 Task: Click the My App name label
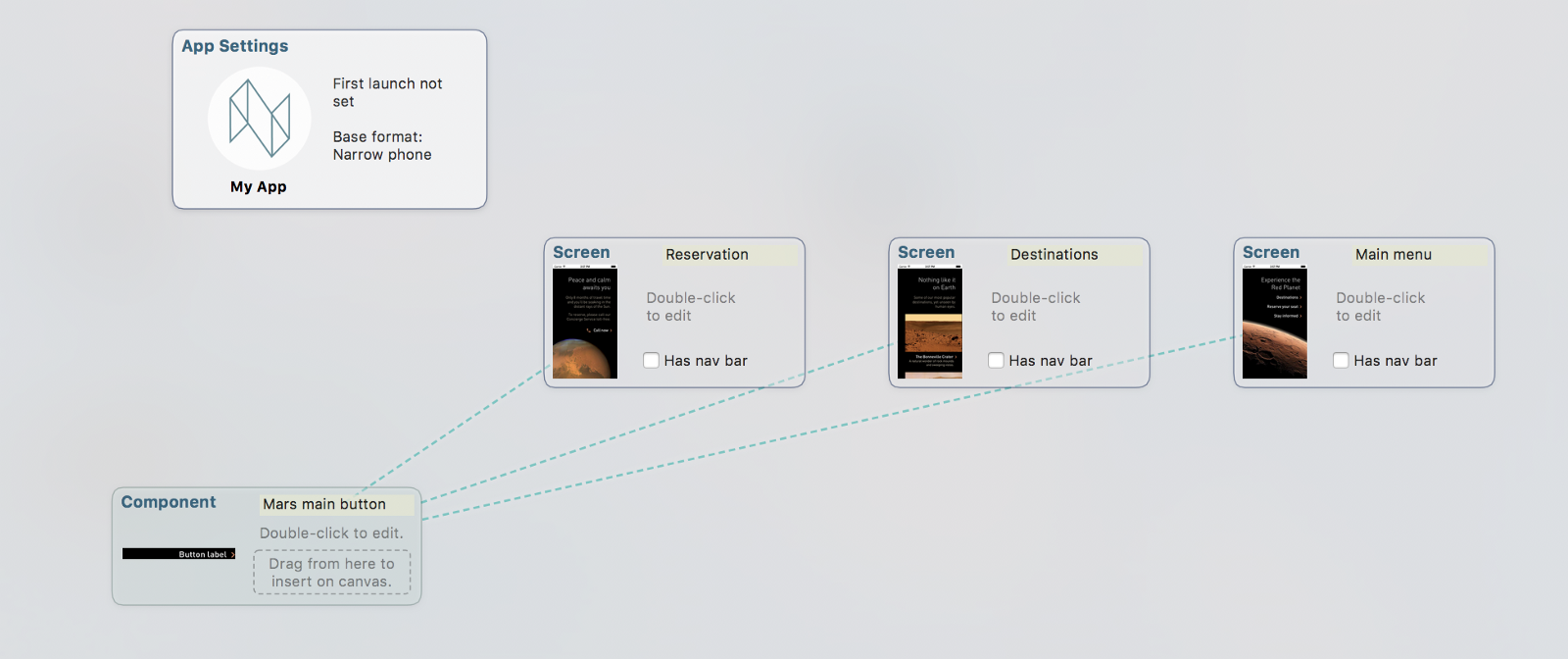point(259,186)
